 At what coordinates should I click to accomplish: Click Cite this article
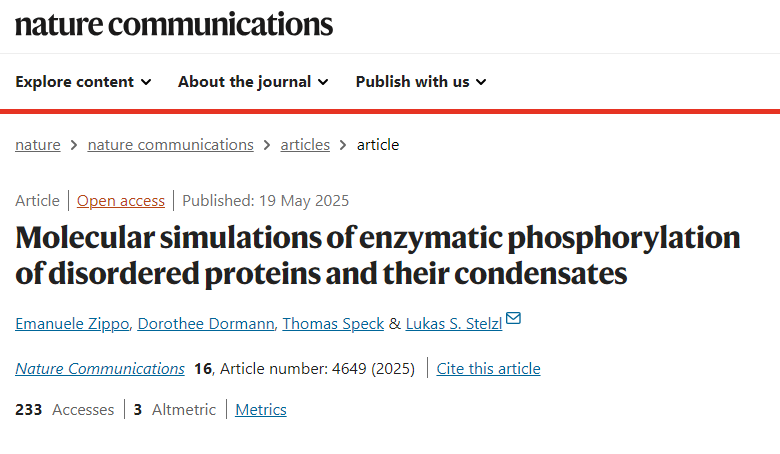[x=488, y=368]
